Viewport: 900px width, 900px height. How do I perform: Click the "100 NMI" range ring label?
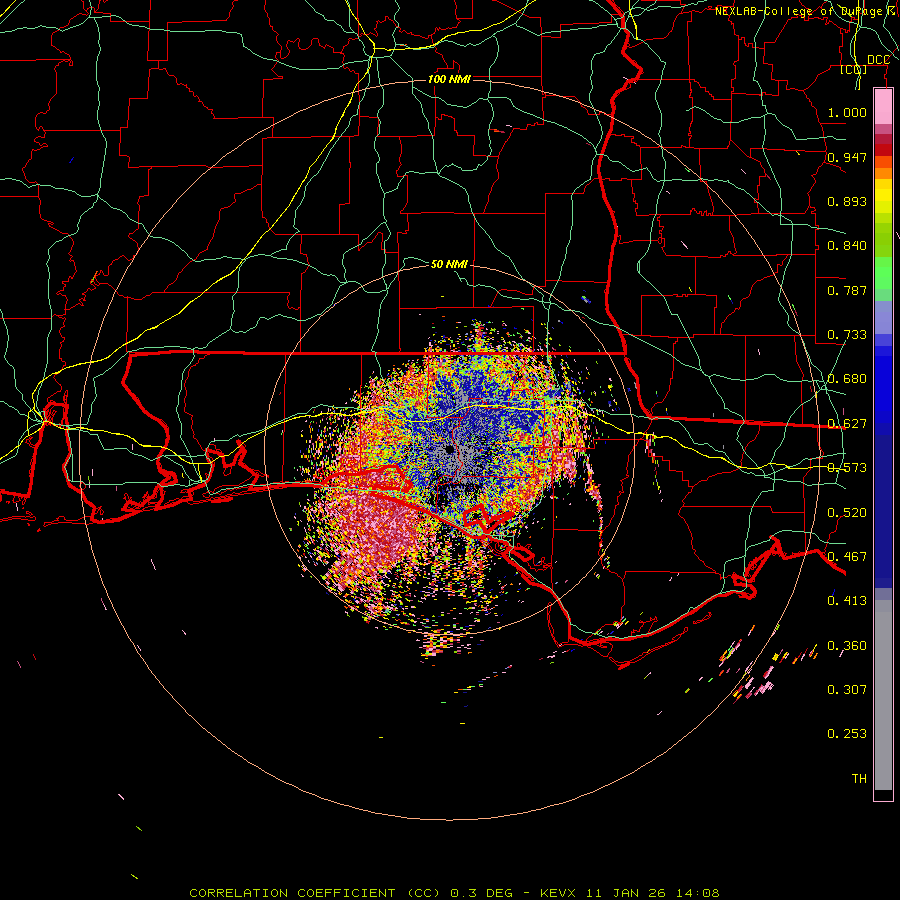[449, 79]
